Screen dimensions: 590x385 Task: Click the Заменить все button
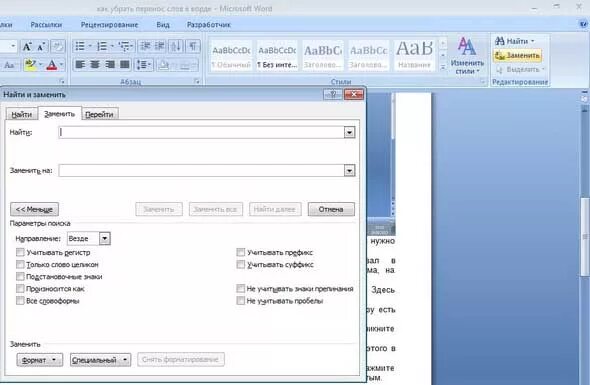tap(216, 209)
